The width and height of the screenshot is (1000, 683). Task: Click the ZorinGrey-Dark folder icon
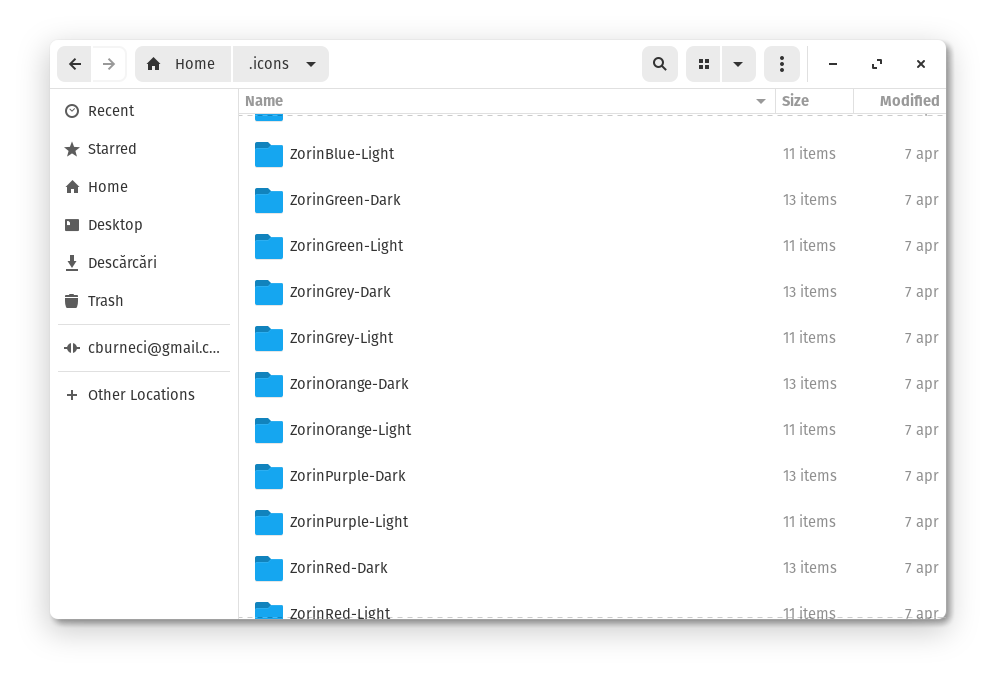[x=268, y=292]
